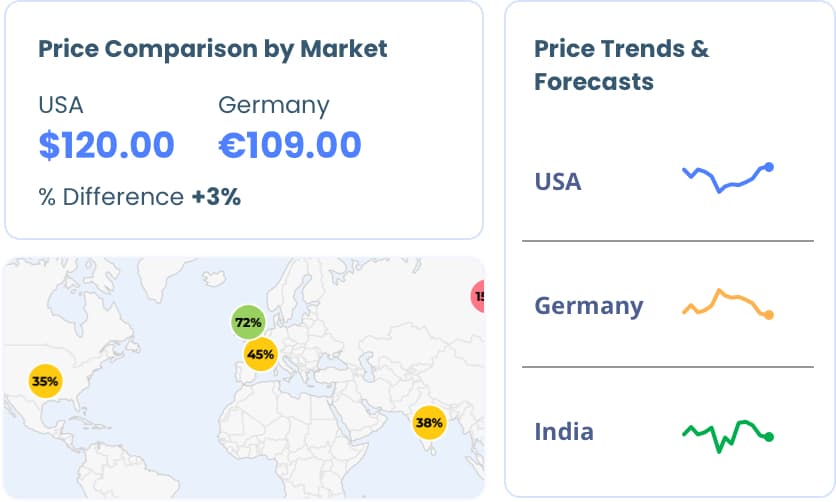The image size is (836, 502).
Task: Click the 35% marker over North America
Action: click(45, 381)
